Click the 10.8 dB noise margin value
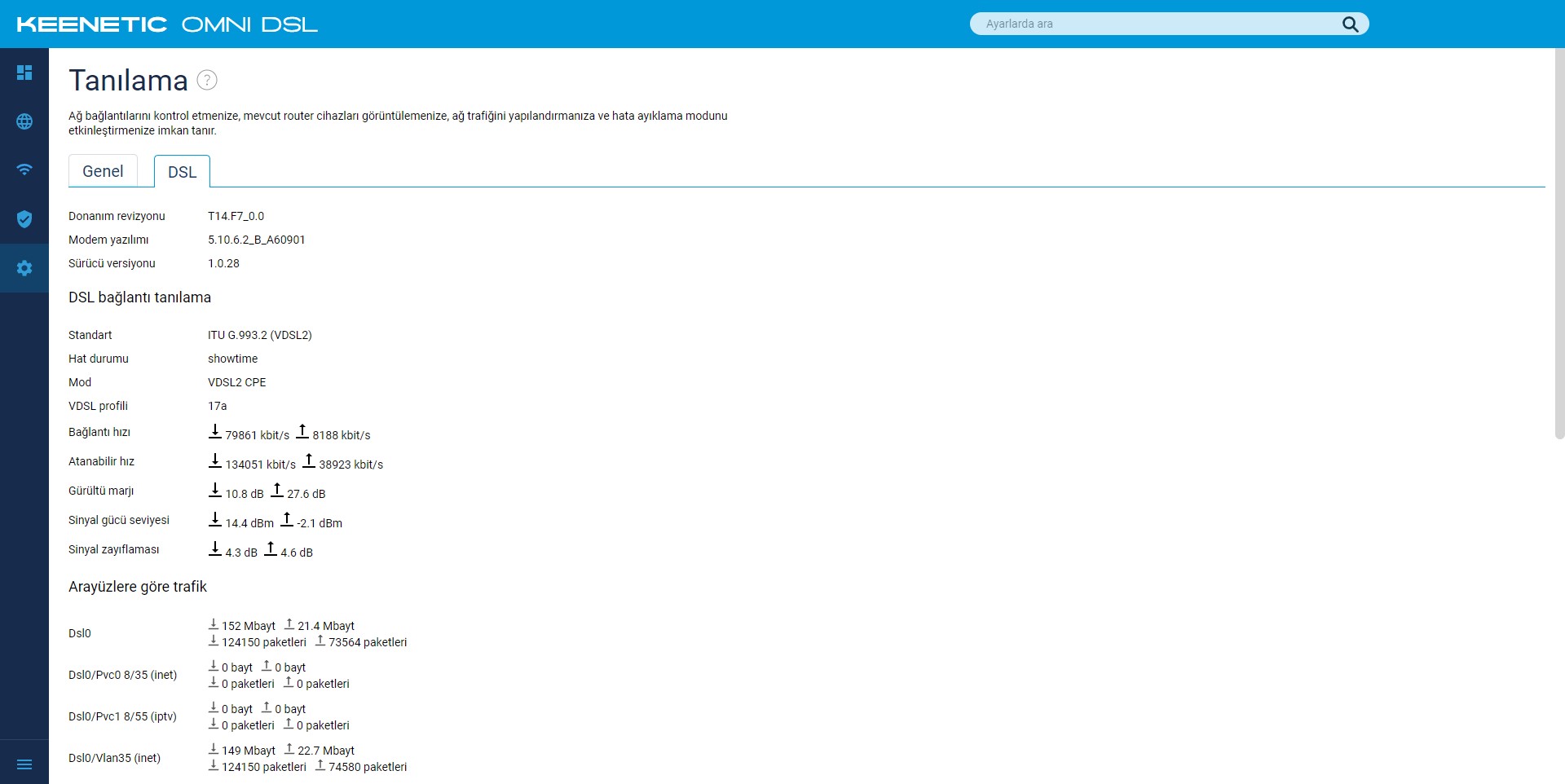1565x784 pixels. [x=244, y=494]
